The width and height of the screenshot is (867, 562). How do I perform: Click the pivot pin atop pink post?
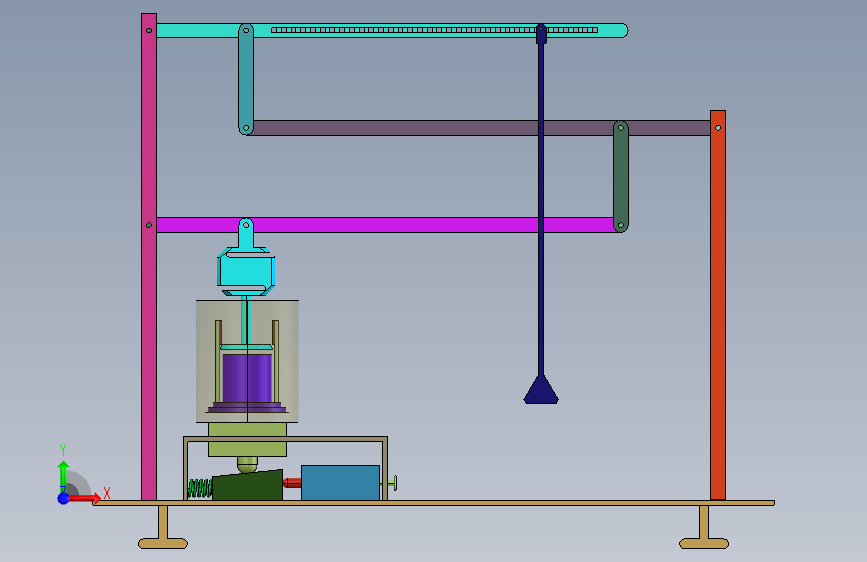pos(149,30)
